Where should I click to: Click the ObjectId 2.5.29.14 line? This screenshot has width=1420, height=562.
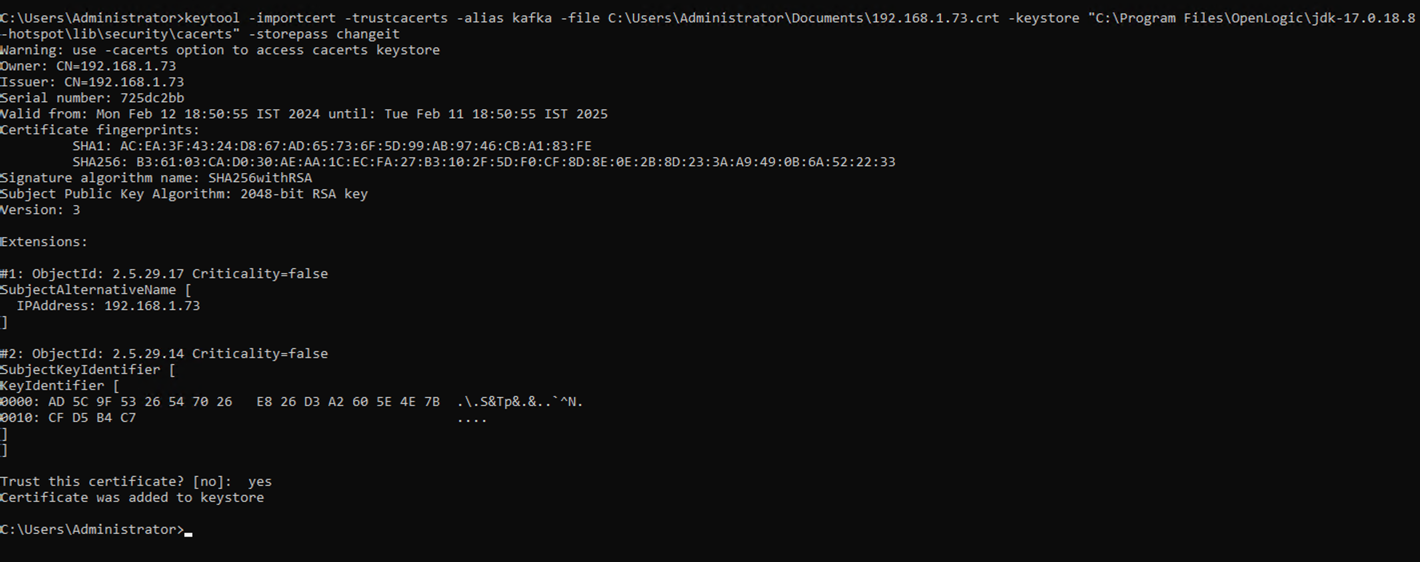[x=164, y=354]
